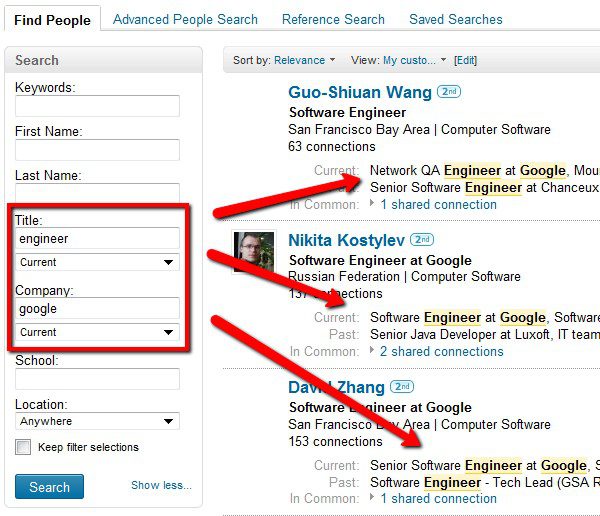Click the 2nd-degree badge beside Guo-Shiuan Wang
The width and height of the screenshot is (600, 516).
click(451, 93)
